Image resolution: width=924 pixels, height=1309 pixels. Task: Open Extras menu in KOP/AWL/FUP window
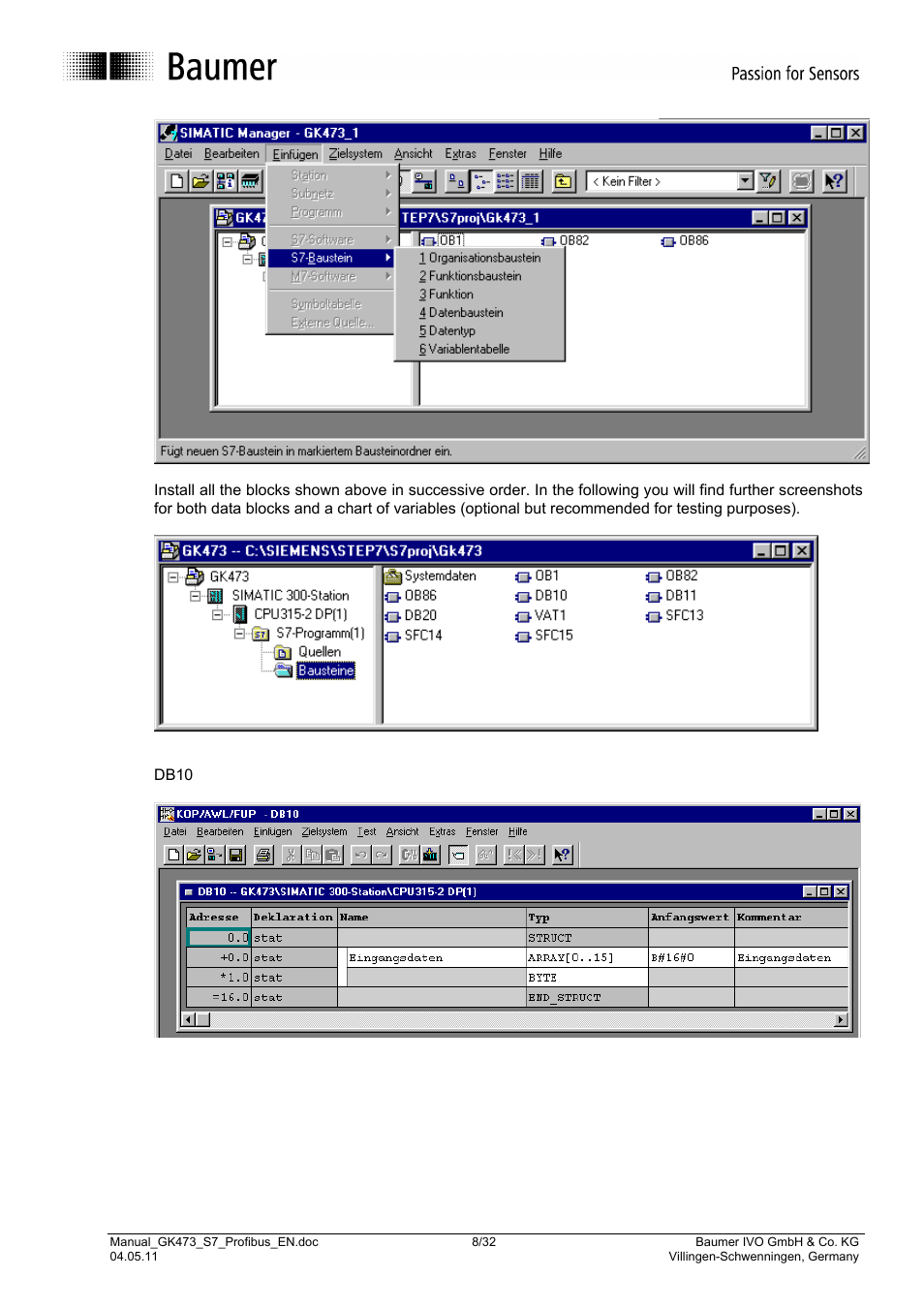(x=442, y=831)
